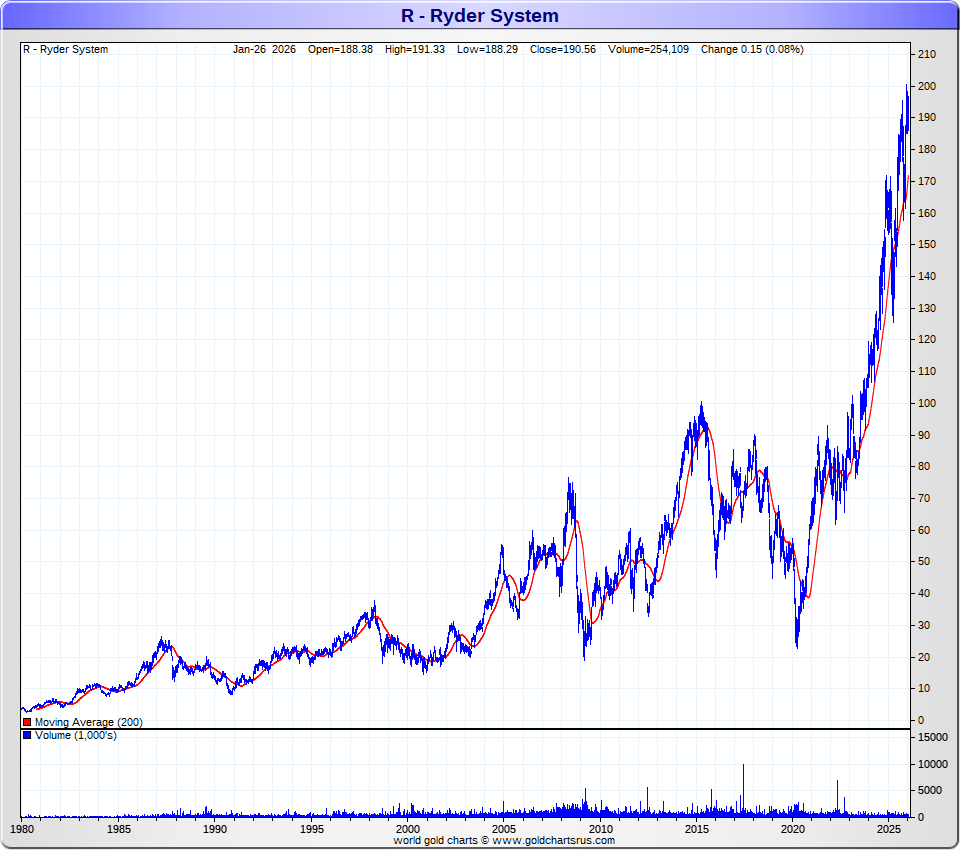Click the red Moving Average legend swatch
This screenshot has height=850, width=960.
coord(27,722)
